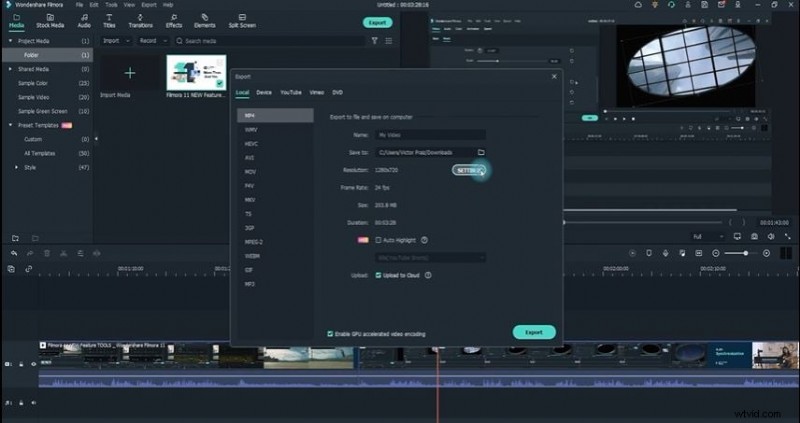The height and width of the screenshot is (423, 800).
Task: Open the Stock Media tab icon
Action: (50, 17)
